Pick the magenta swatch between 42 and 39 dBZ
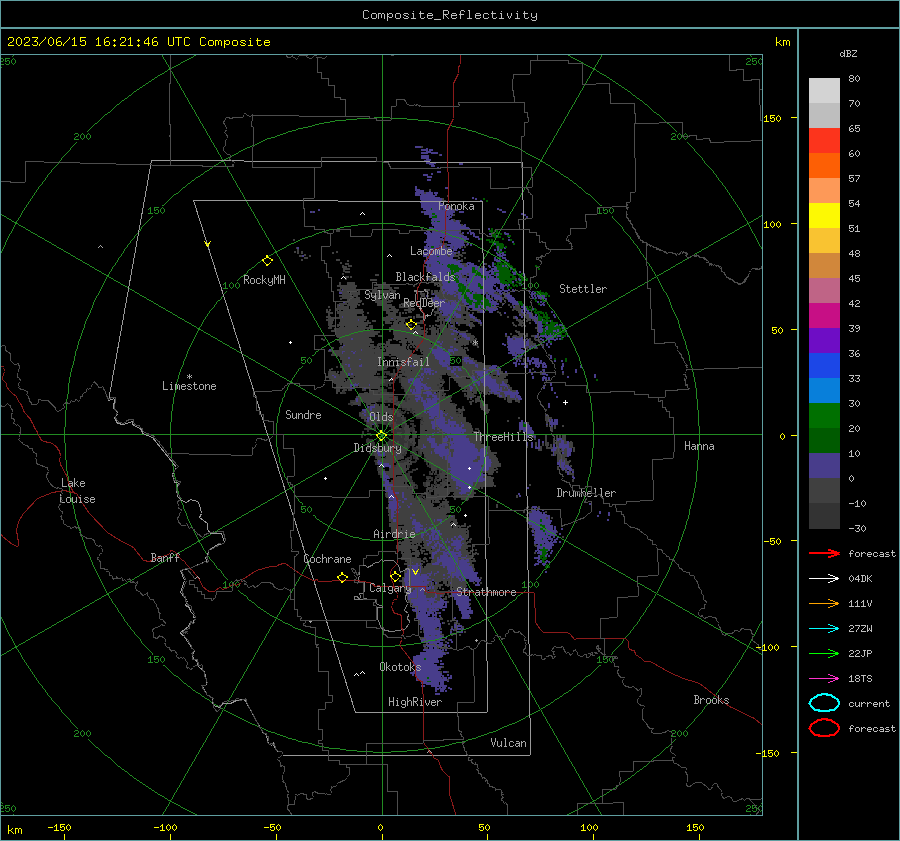This screenshot has height=841, width=900. point(824,316)
